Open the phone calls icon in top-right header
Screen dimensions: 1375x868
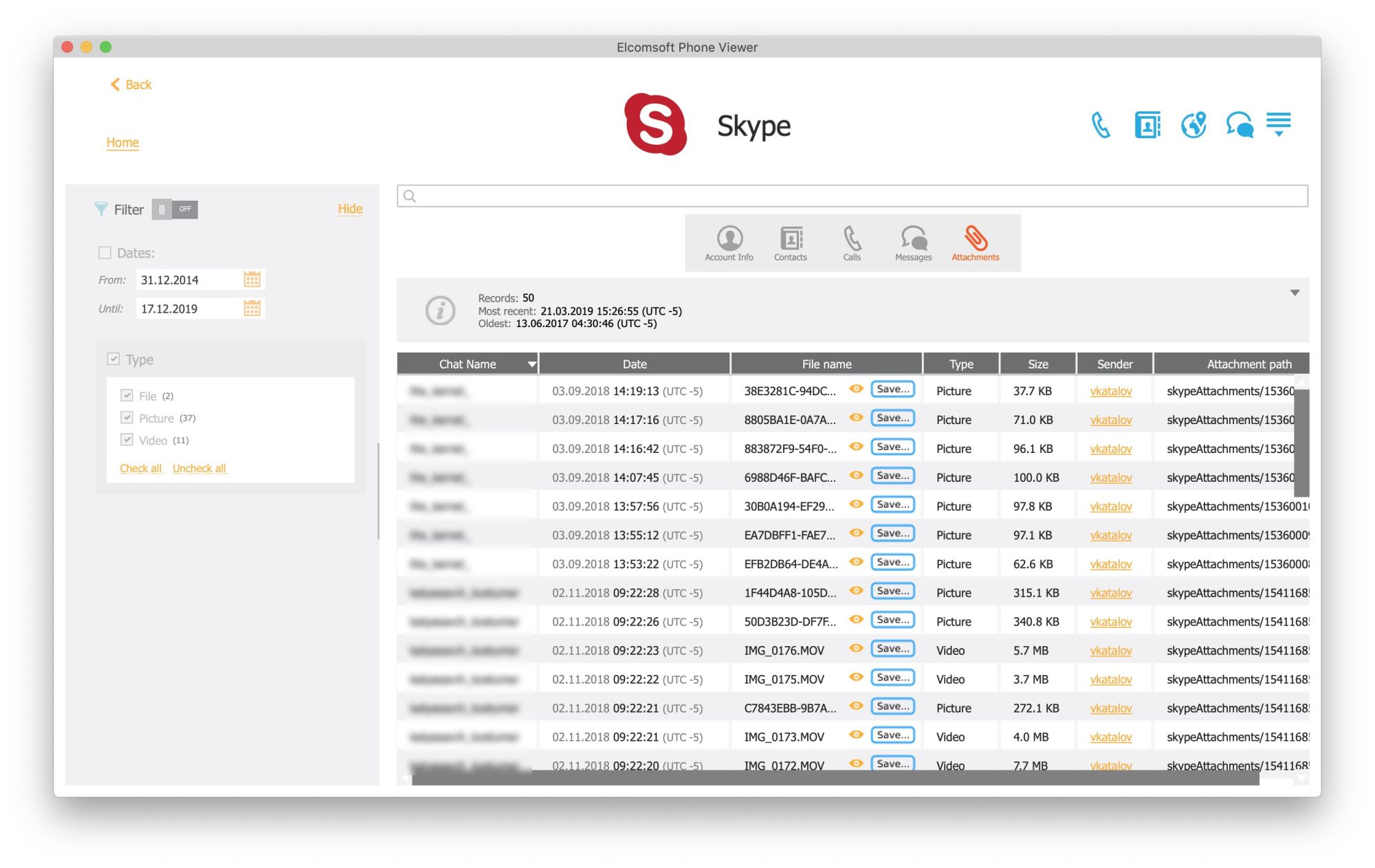[1101, 125]
